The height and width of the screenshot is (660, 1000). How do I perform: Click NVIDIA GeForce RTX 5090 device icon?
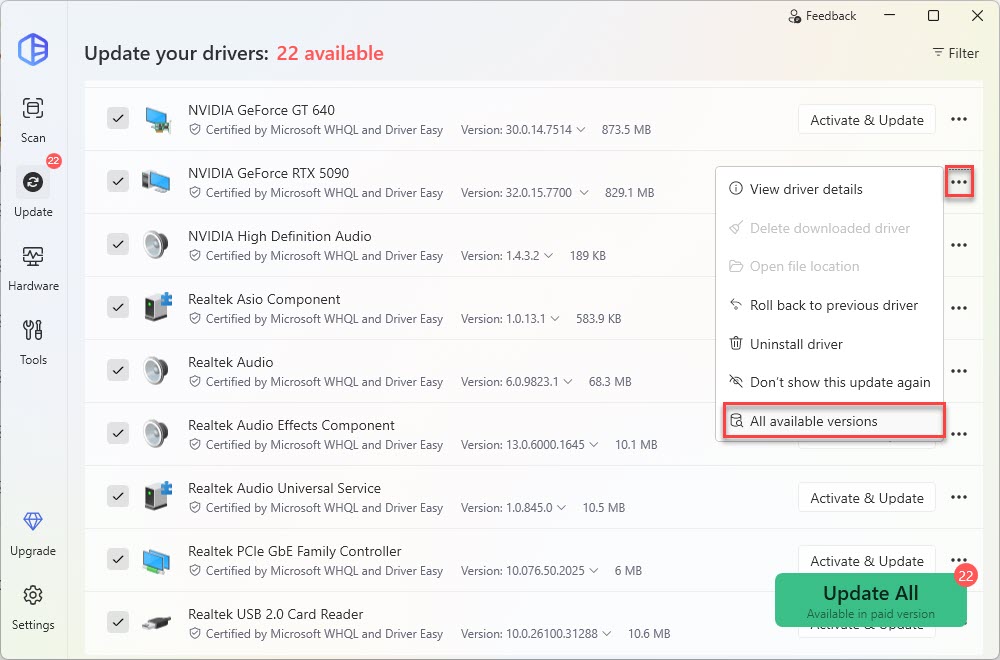pyautogui.click(x=157, y=182)
